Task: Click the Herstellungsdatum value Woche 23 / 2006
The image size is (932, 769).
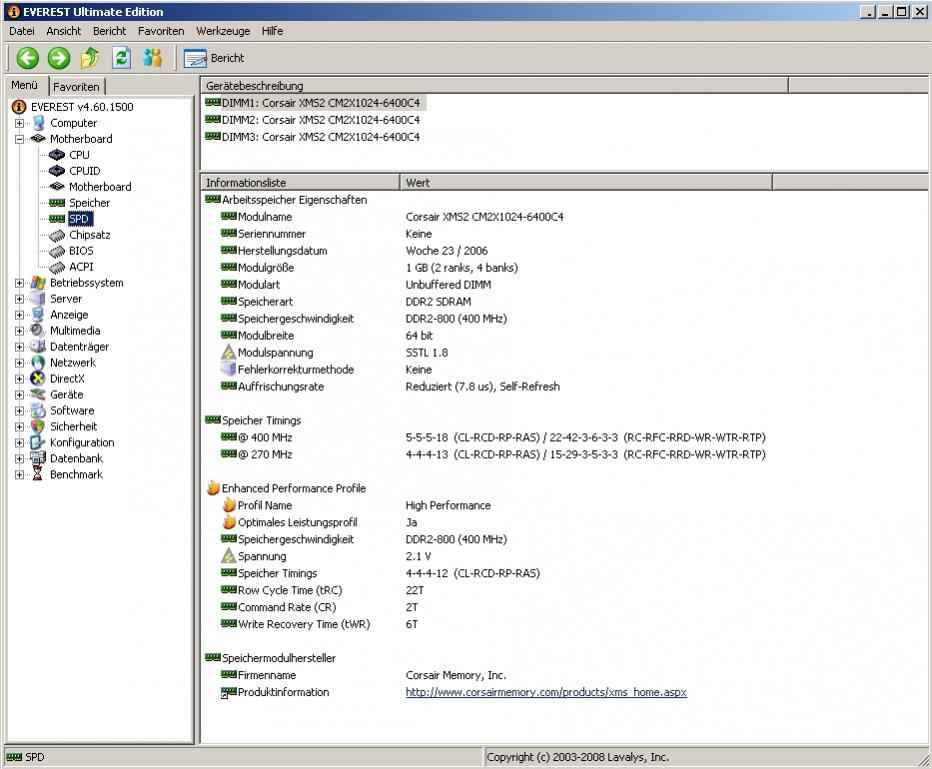Action: 446,251
